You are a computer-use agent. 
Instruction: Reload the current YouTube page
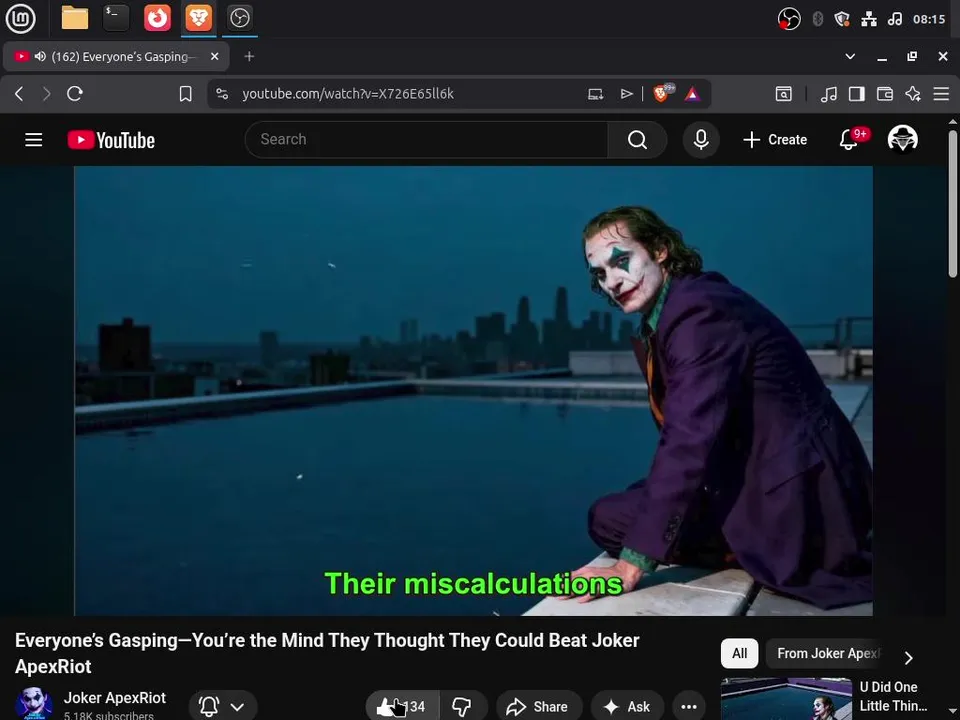75,94
